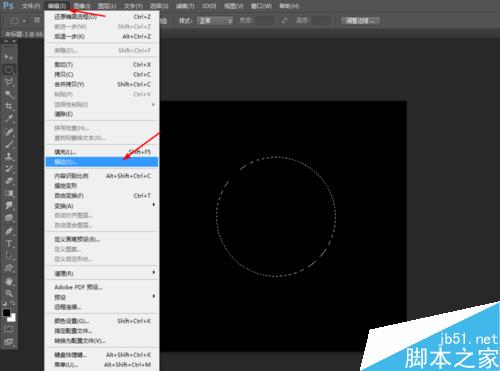Select the Gradient tool
500x371 pixels.
pyautogui.click(x=9, y=193)
